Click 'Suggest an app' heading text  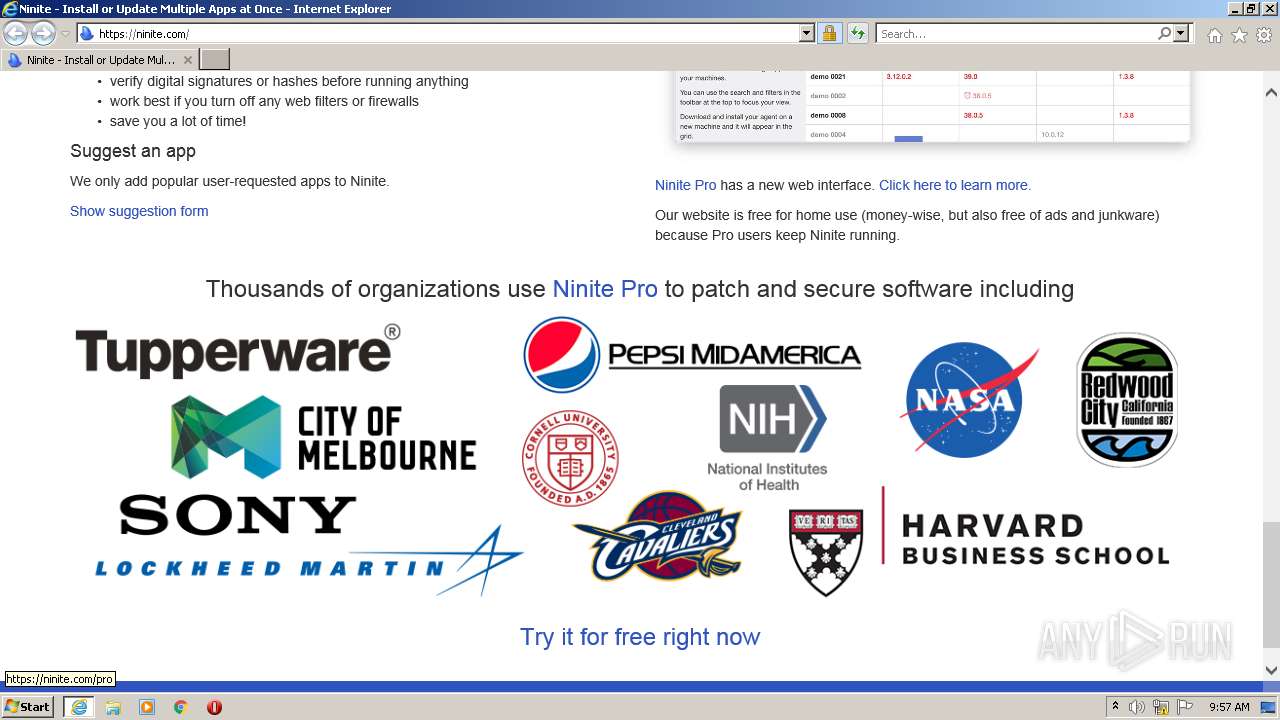tap(133, 151)
